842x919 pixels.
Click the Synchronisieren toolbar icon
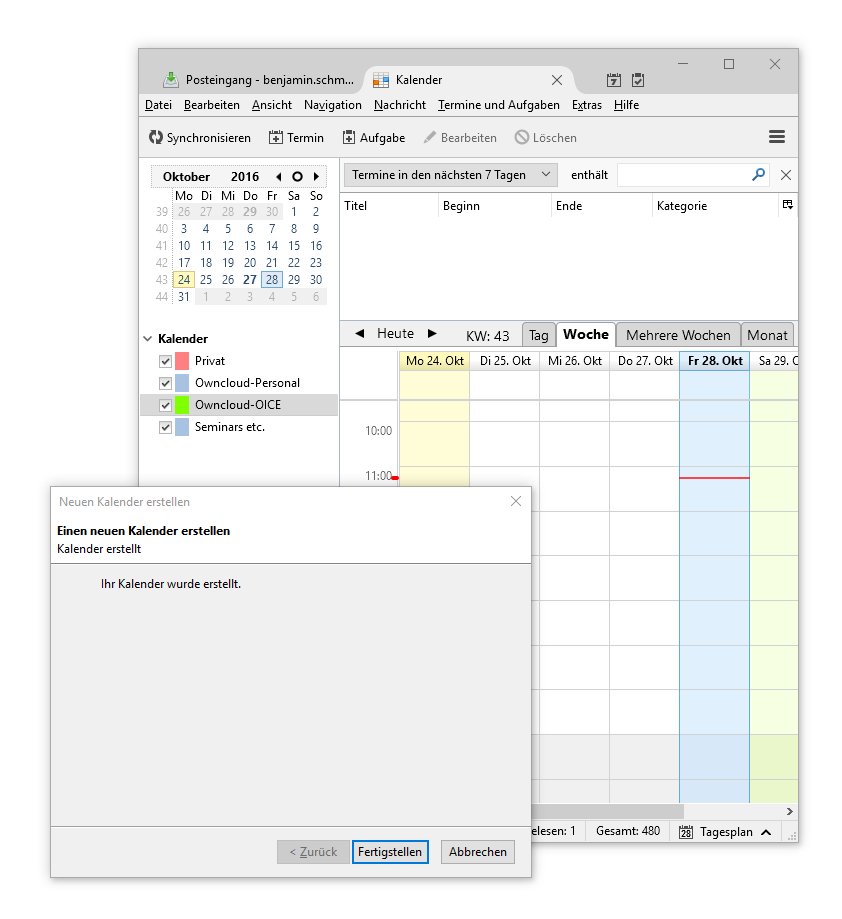click(156, 138)
